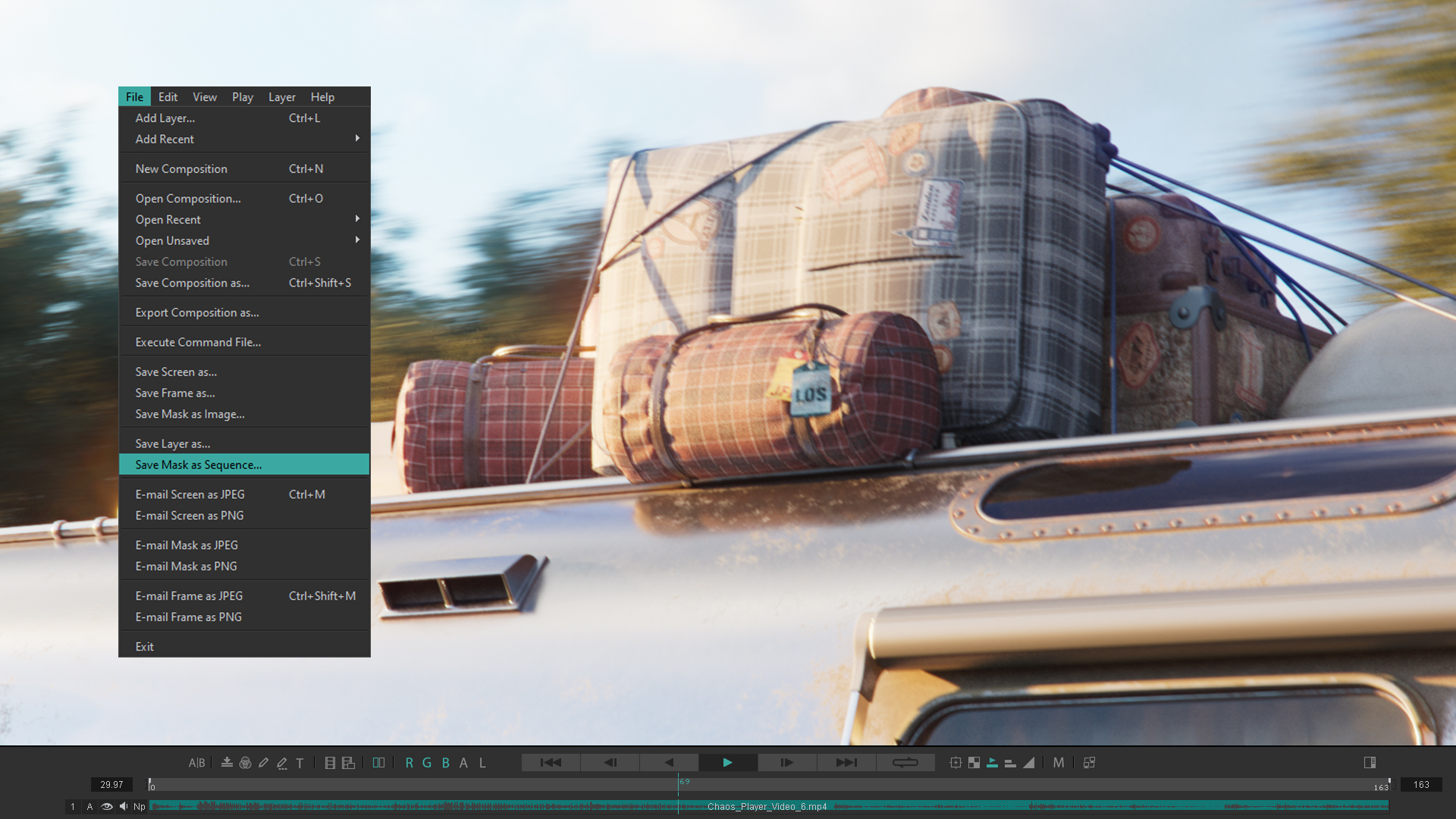Click the Execute Command File button

coord(198,342)
